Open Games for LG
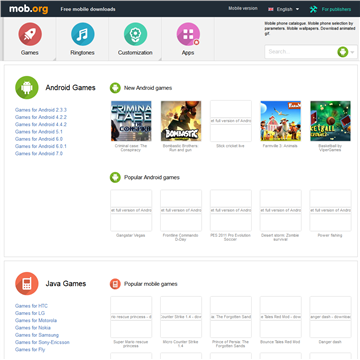The width and height of the screenshot is (360, 360). pos(30,313)
